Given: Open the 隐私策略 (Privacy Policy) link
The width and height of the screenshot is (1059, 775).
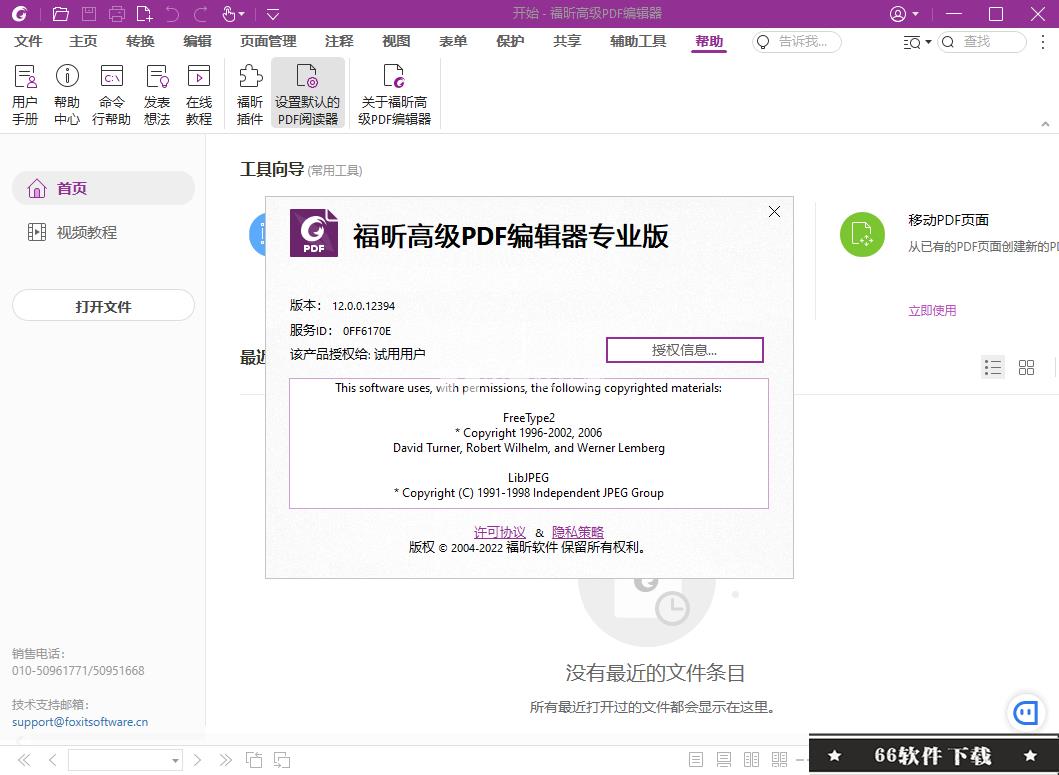Looking at the screenshot, I should [x=578, y=532].
